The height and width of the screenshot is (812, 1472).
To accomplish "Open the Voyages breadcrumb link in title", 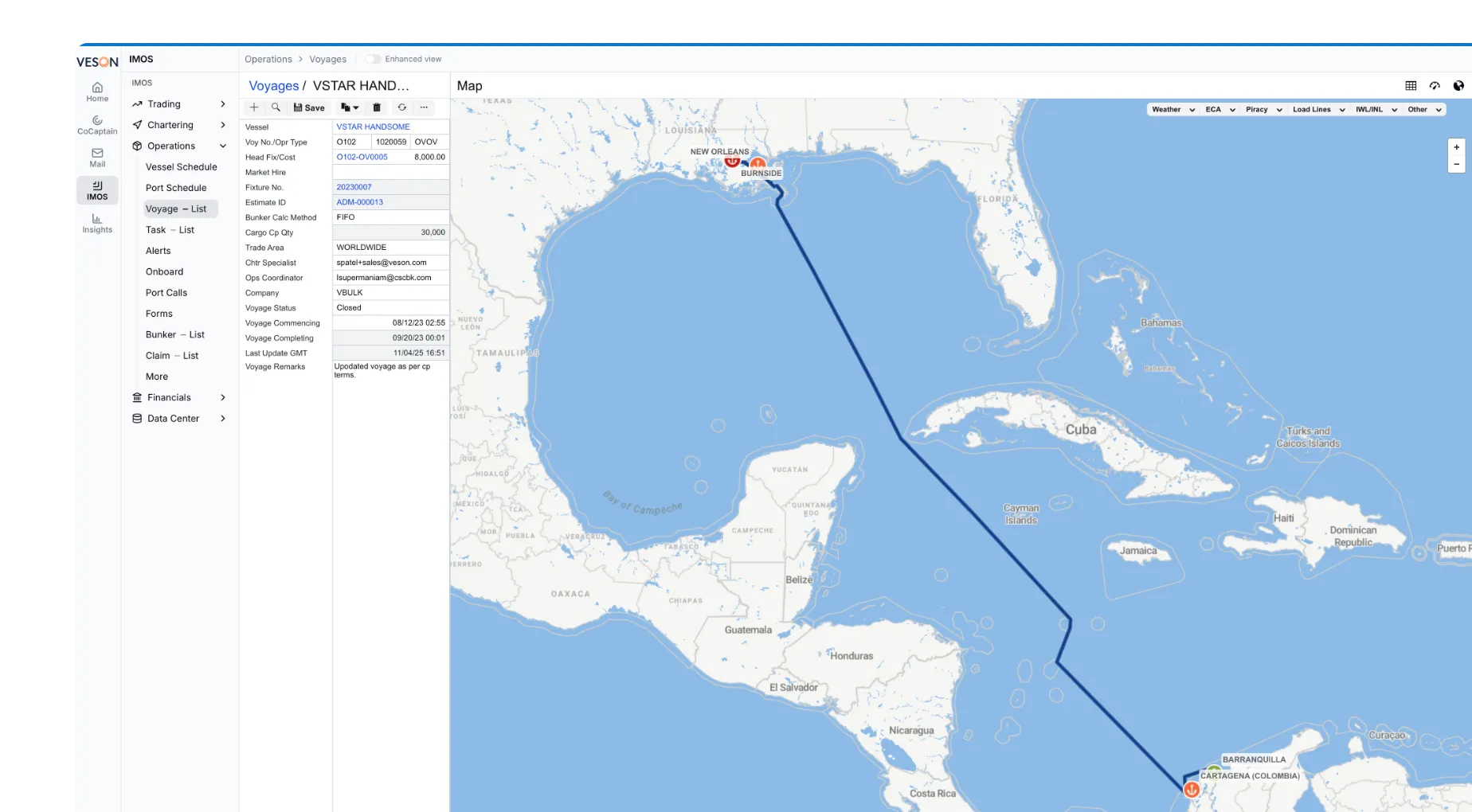I will pos(274,86).
